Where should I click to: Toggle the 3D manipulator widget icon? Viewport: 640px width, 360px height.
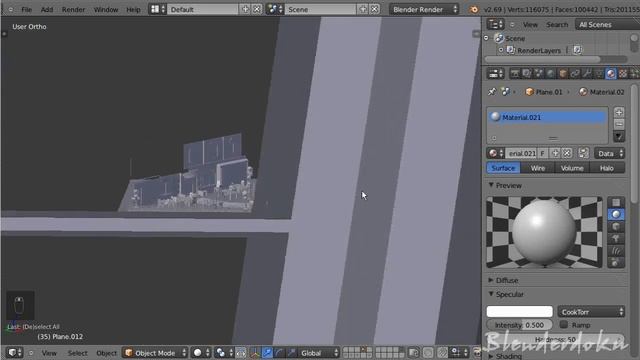(256, 353)
